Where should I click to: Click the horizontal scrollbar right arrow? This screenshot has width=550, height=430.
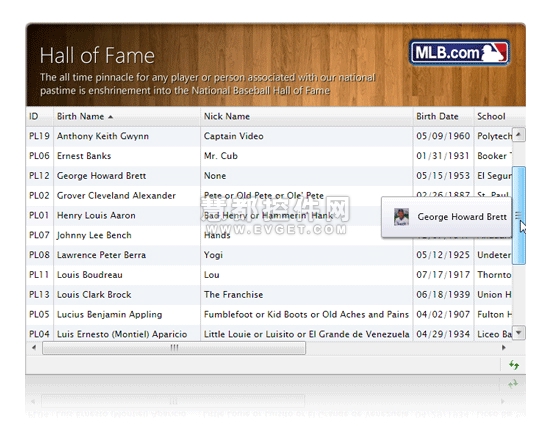tap(504, 348)
